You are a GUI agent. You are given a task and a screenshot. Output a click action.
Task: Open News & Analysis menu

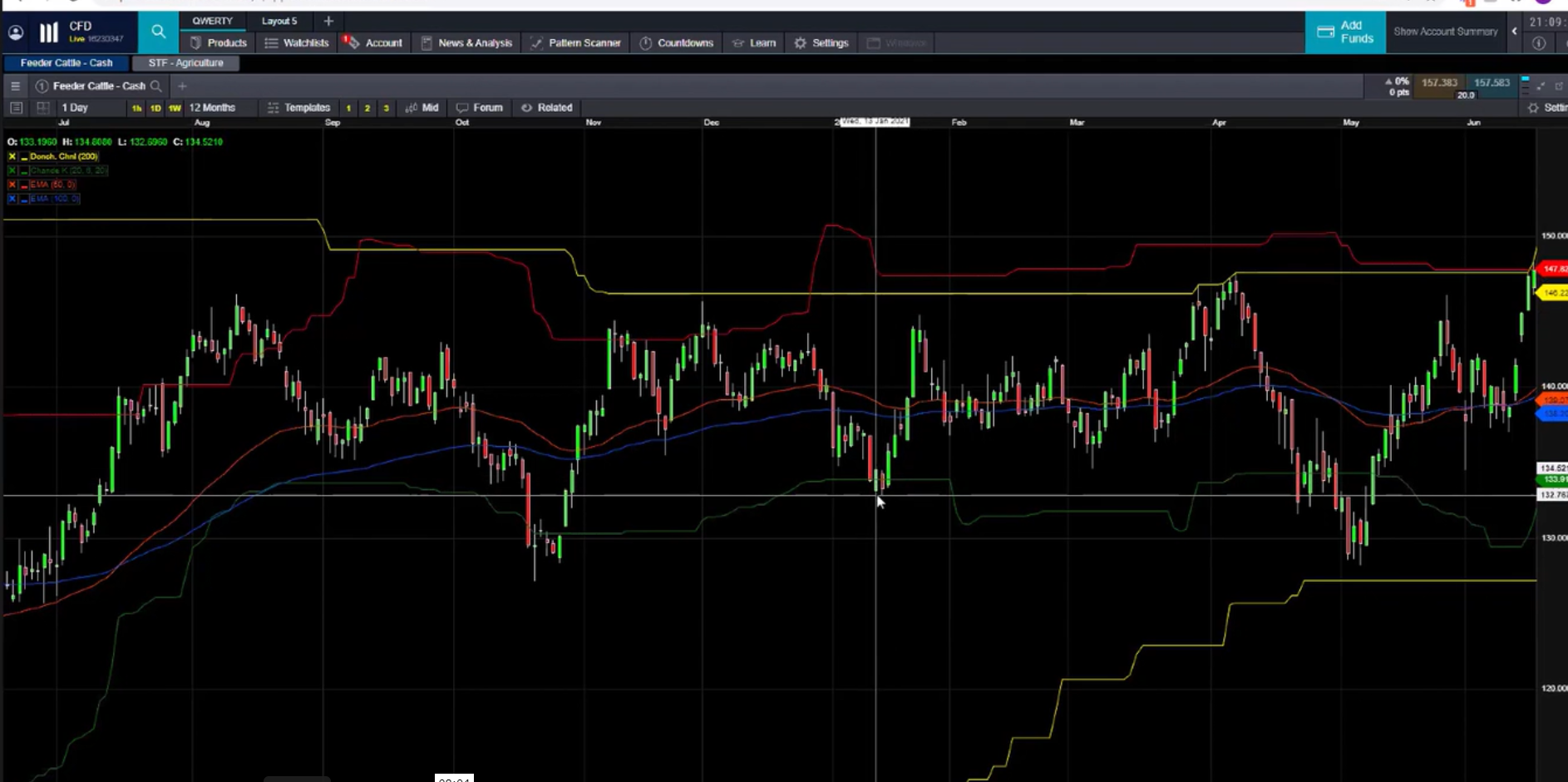click(466, 42)
